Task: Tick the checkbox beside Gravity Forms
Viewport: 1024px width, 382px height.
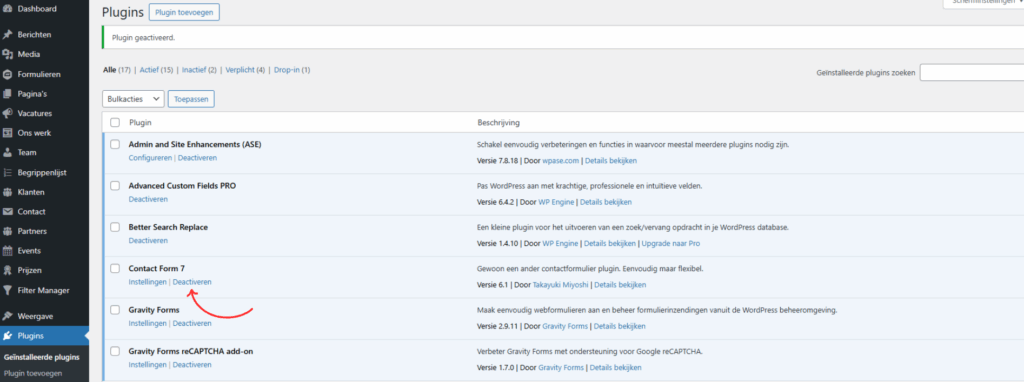Action: pos(115,310)
